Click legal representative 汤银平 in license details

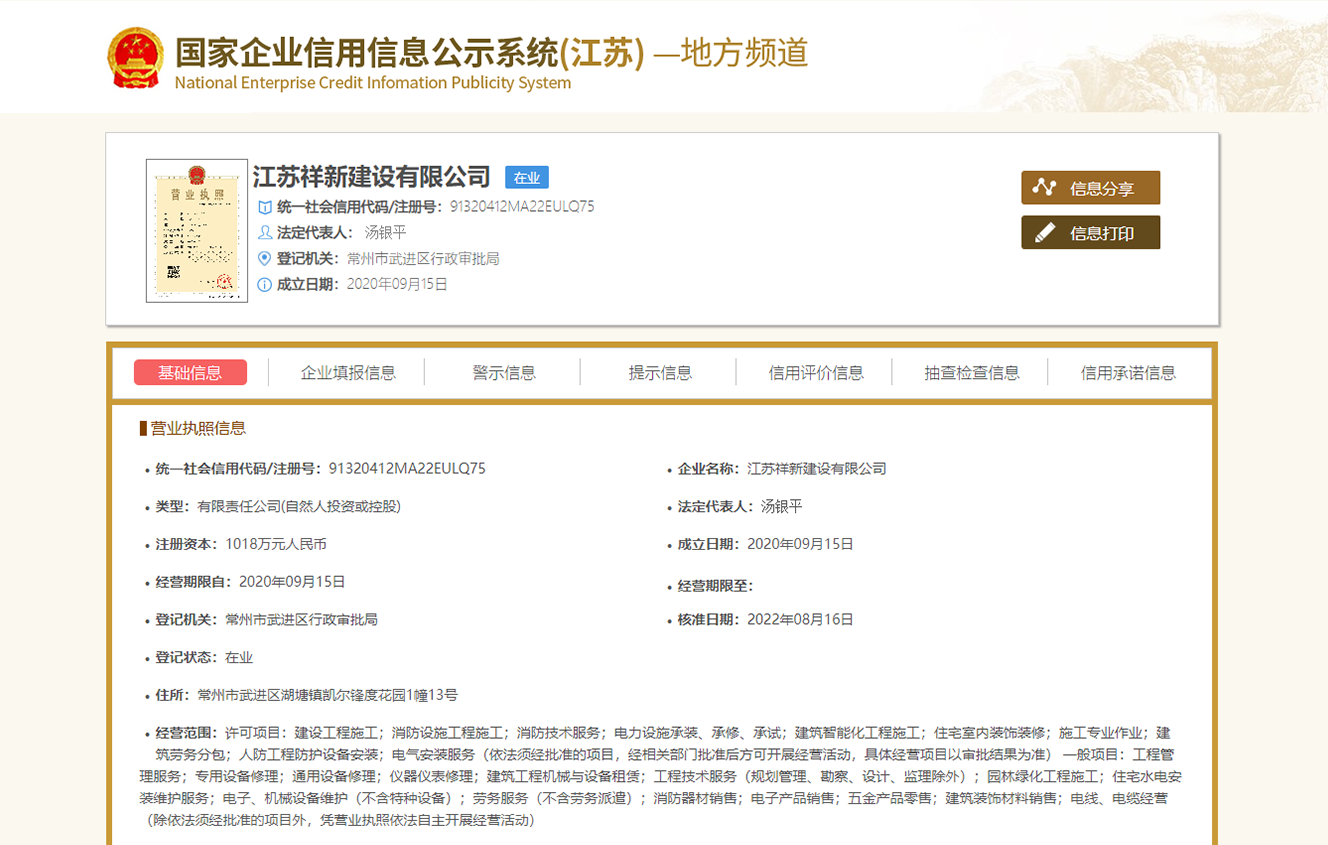782,506
